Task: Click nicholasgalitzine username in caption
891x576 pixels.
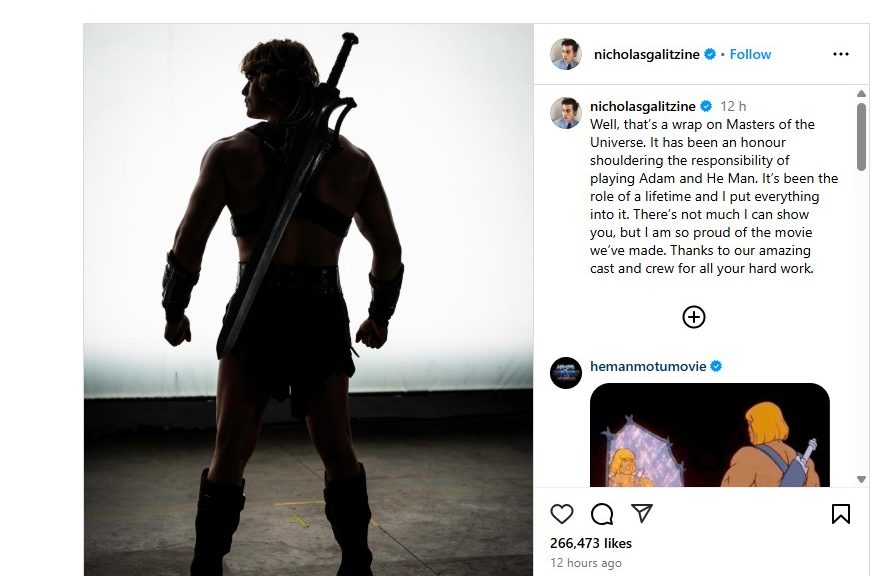Action: (x=643, y=106)
